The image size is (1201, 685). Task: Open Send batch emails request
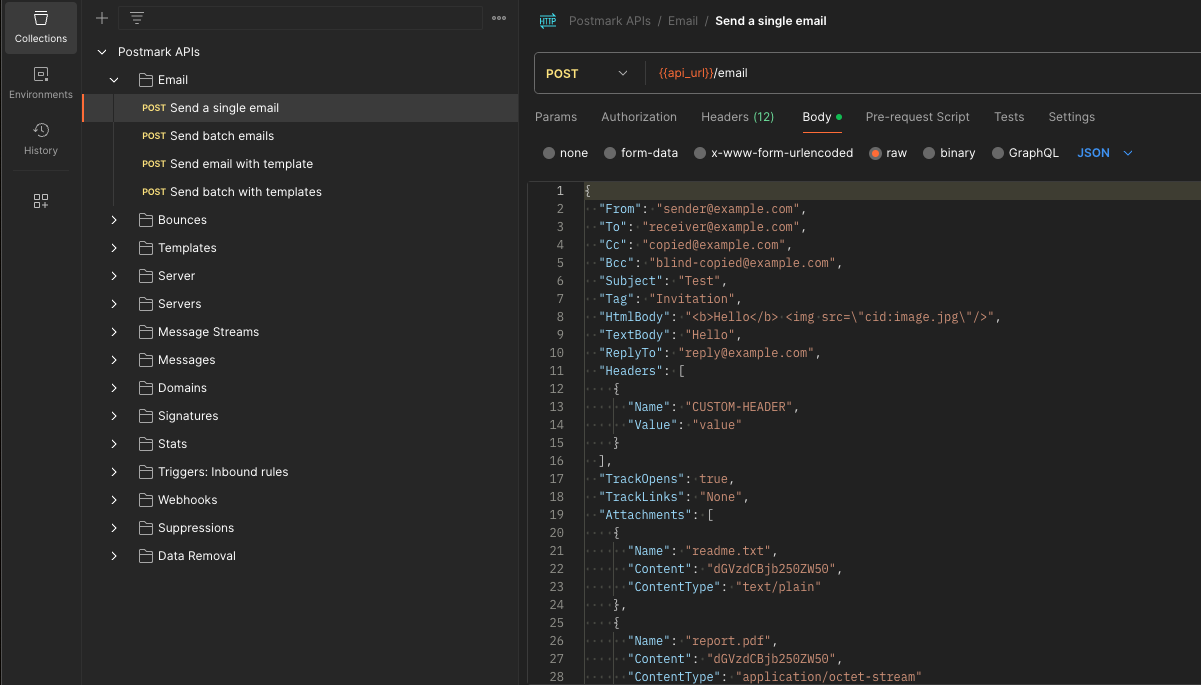(x=221, y=136)
